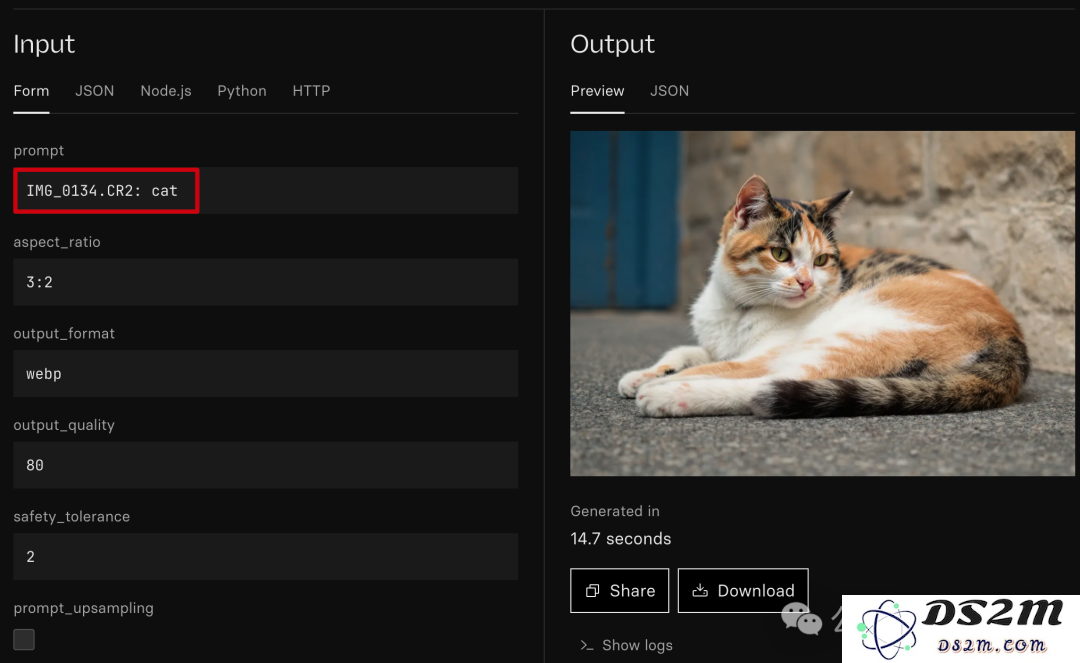Click the Download button's arrow icon
The height and width of the screenshot is (663, 1080).
click(x=700, y=591)
